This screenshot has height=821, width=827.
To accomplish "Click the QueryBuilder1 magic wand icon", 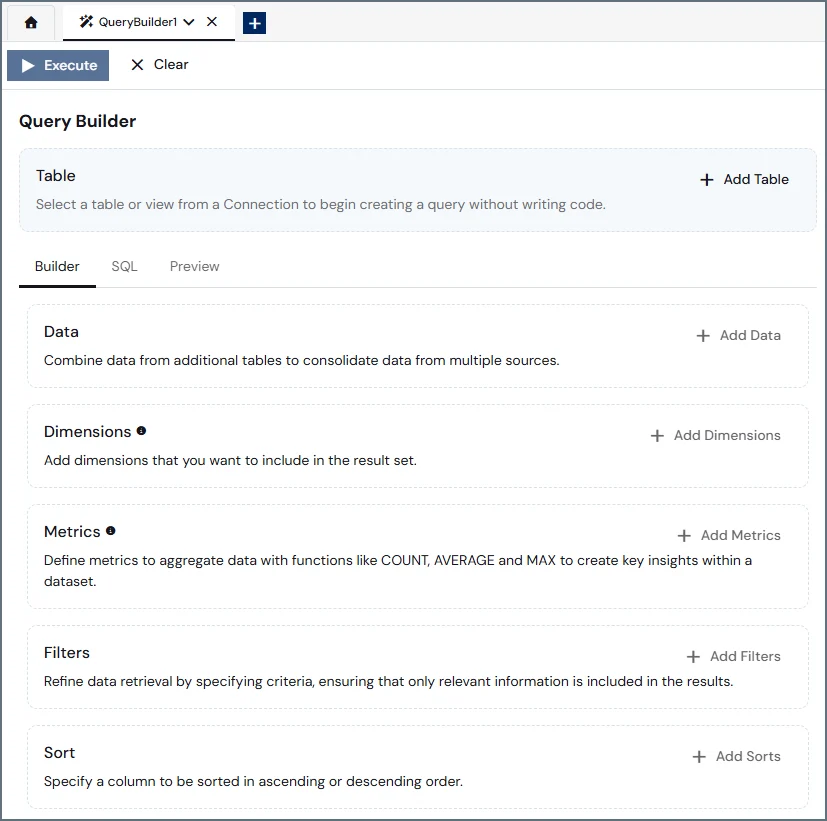I will coord(86,22).
